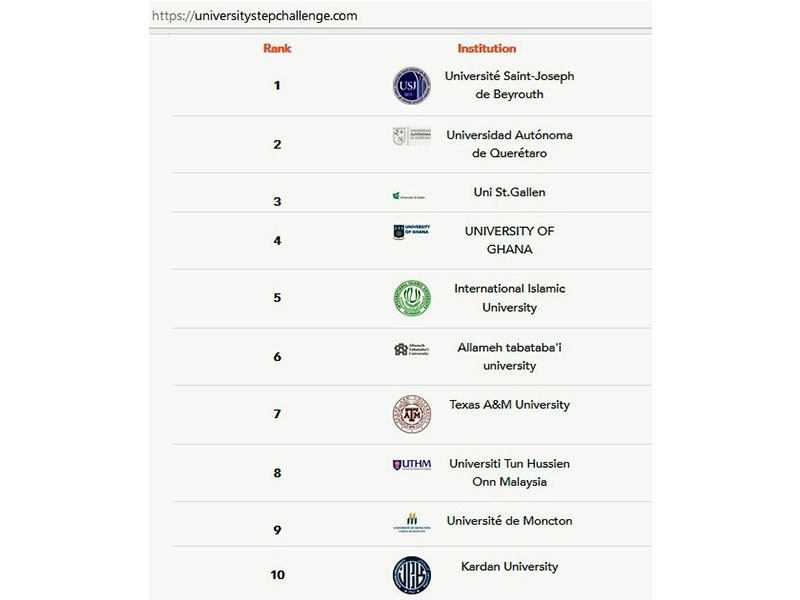Image resolution: width=800 pixels, height=600 pixels.
Task: Open Universiti Tun Hussien Onn Malaysia
Action: (509, 472)
